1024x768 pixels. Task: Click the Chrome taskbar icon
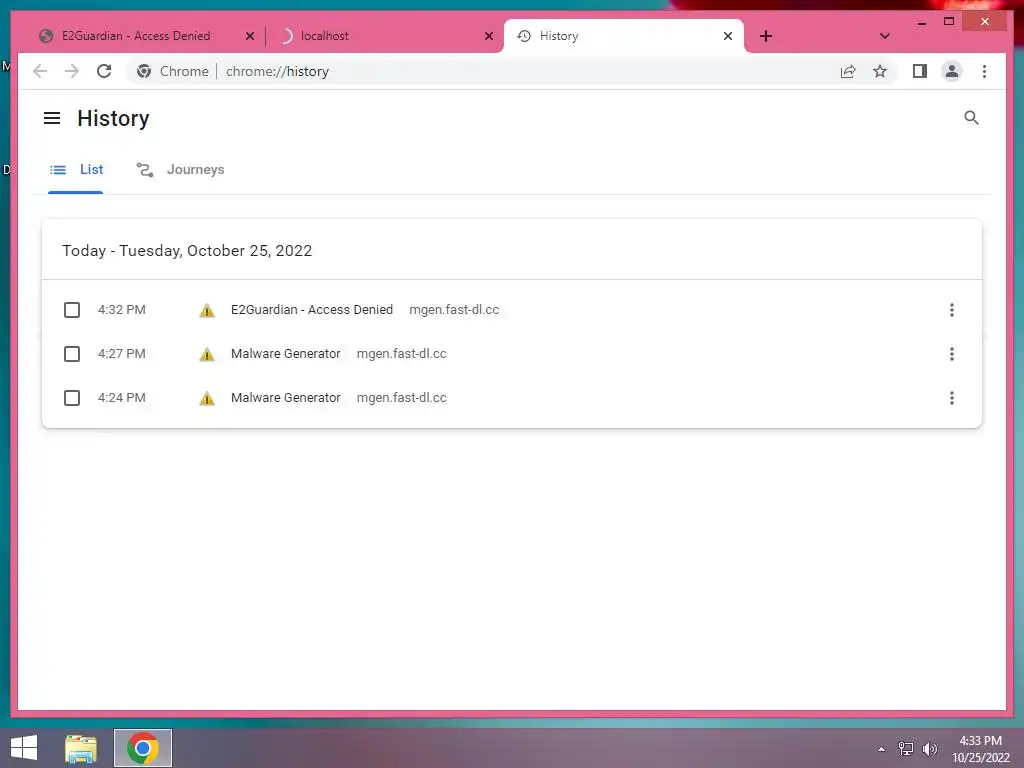coord(142,748)
